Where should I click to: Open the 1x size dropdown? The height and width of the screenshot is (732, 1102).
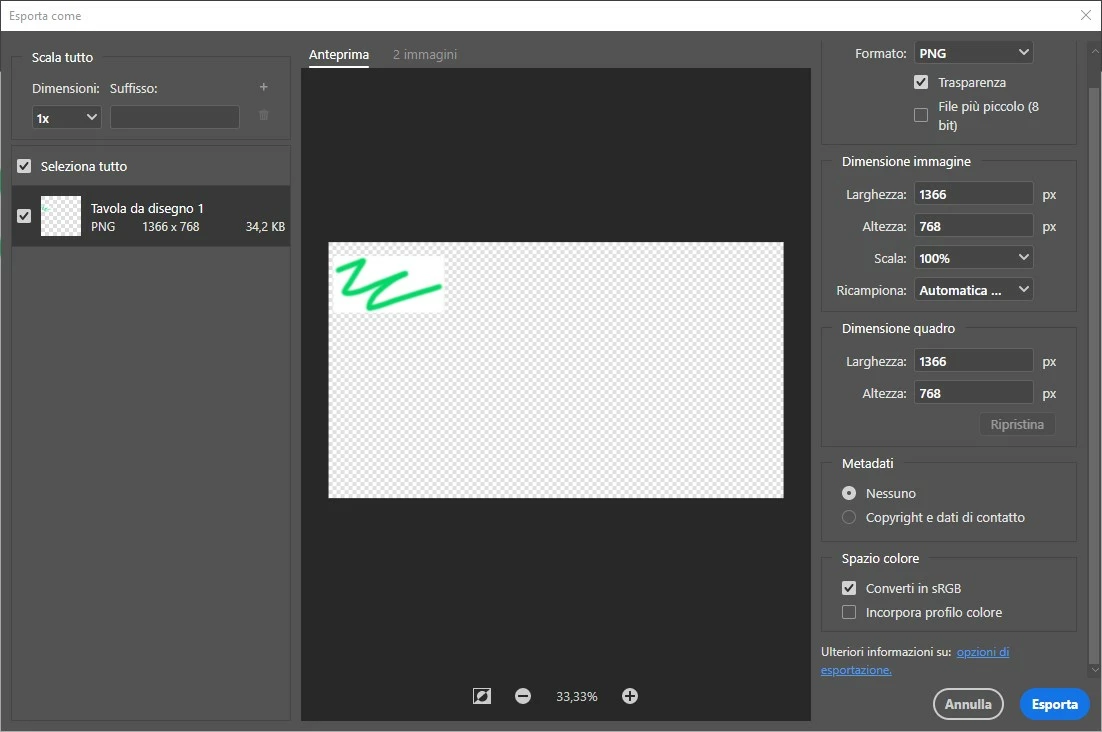point(67,117)
